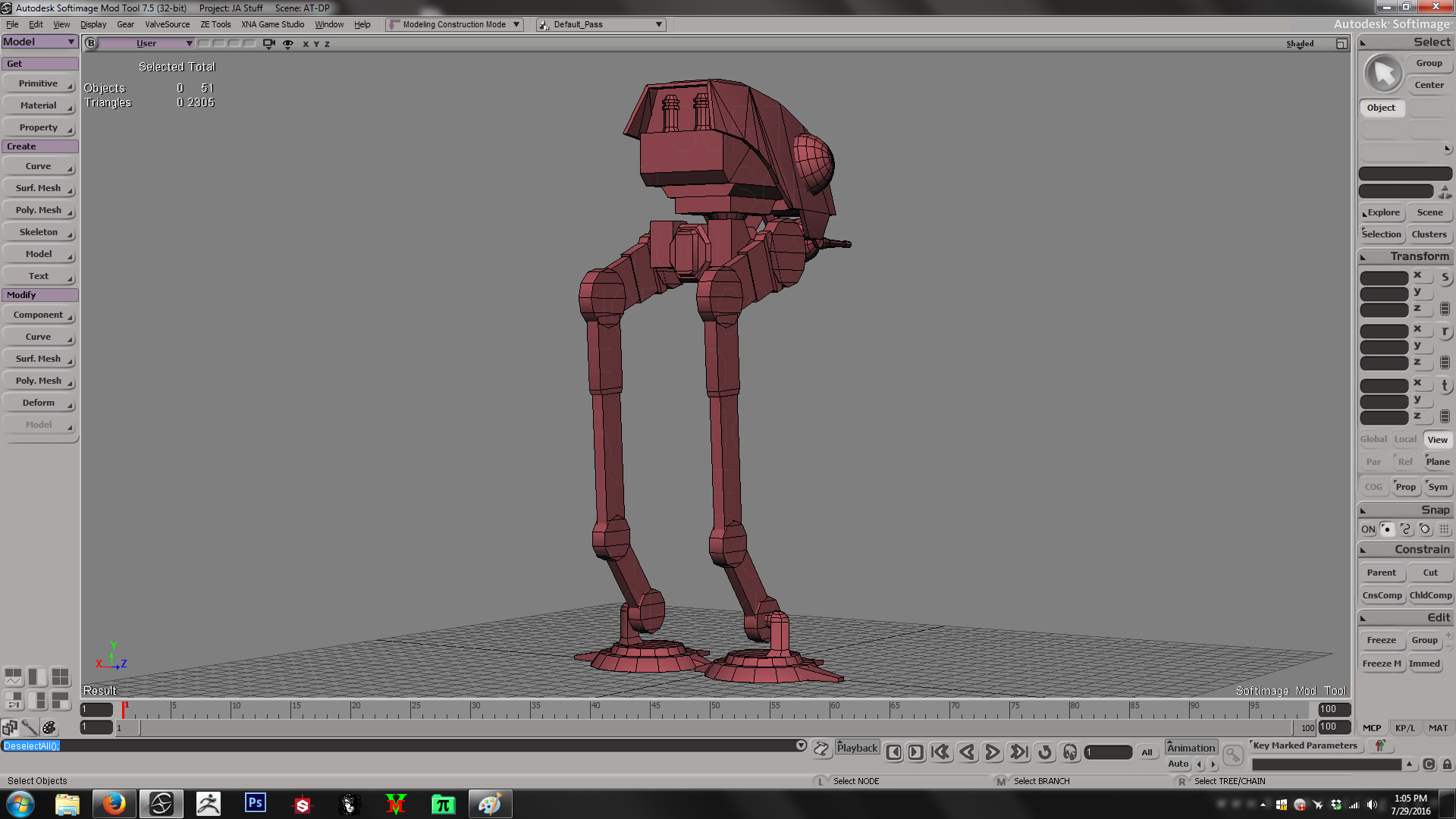The width and height of the screenshot is (1456, 819).
Task: Click the script editor scroll icon
Action: point(821,749)
